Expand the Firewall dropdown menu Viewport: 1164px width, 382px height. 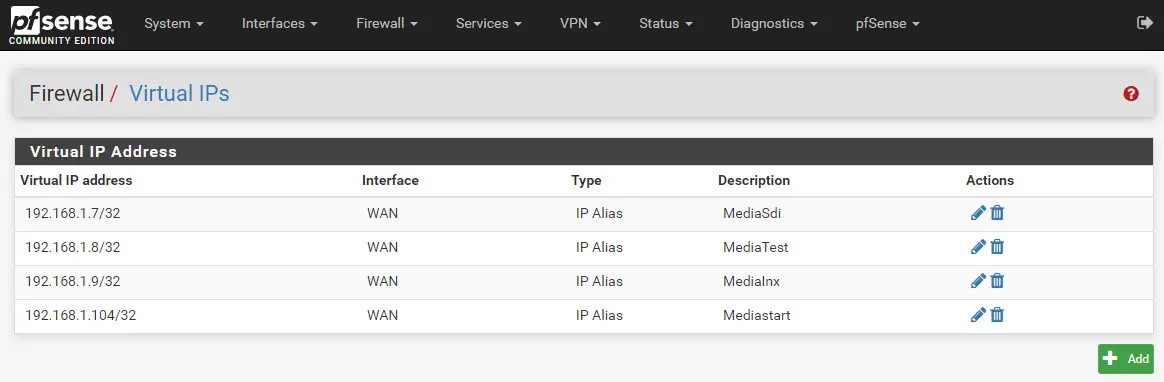(x=387, y=24)
